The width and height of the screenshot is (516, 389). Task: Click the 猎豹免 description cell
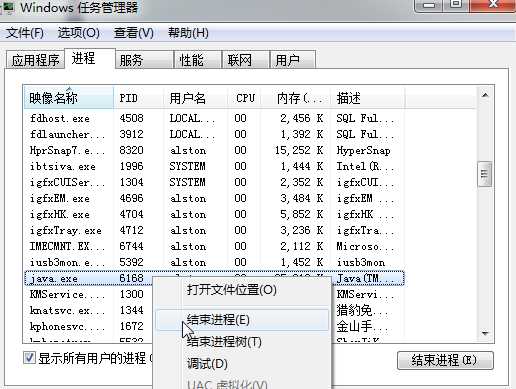coord(362,310)
